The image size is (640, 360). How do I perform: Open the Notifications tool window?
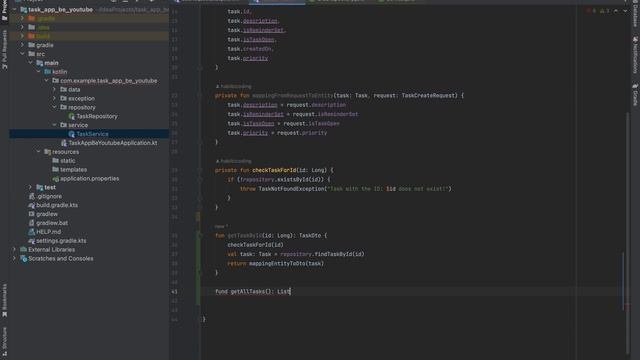pos(635,55)
